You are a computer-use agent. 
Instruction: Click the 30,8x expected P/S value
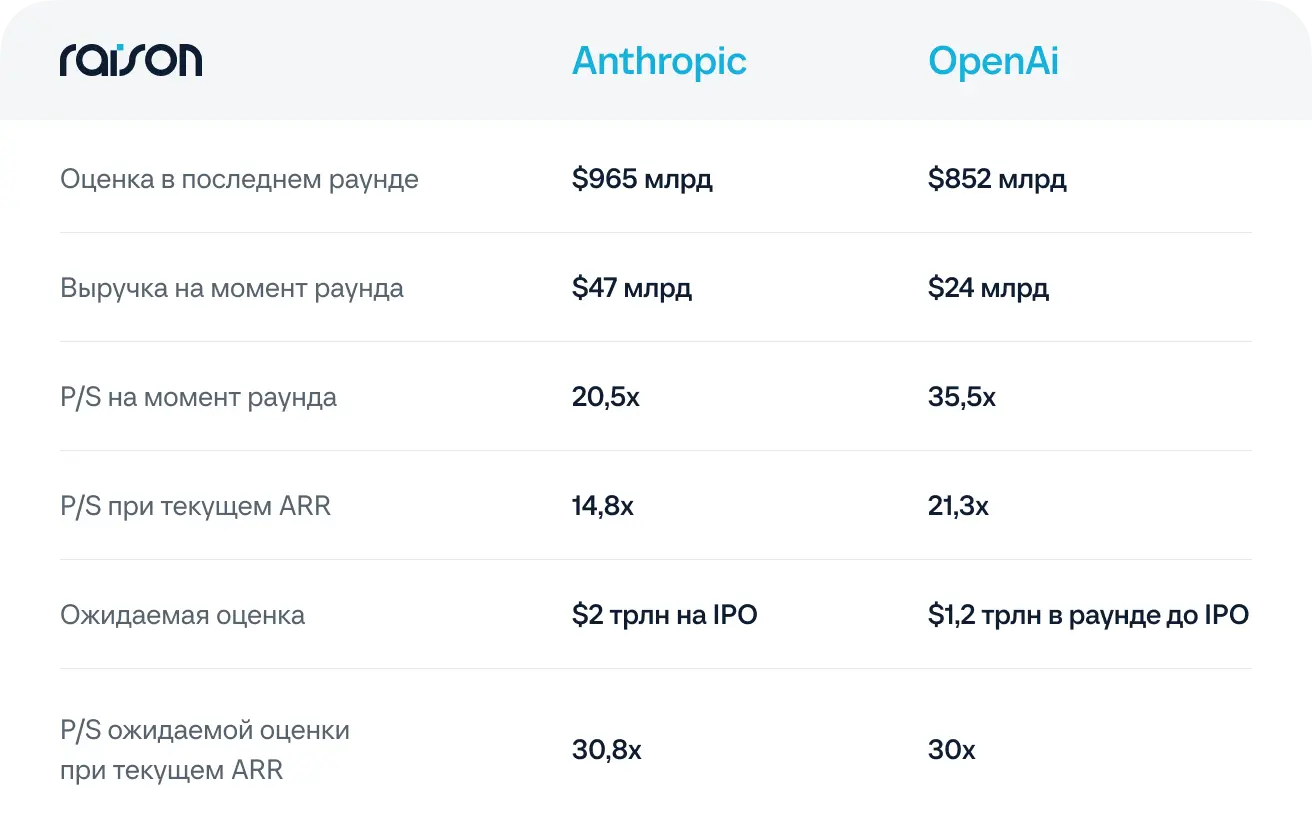(606, 750)
